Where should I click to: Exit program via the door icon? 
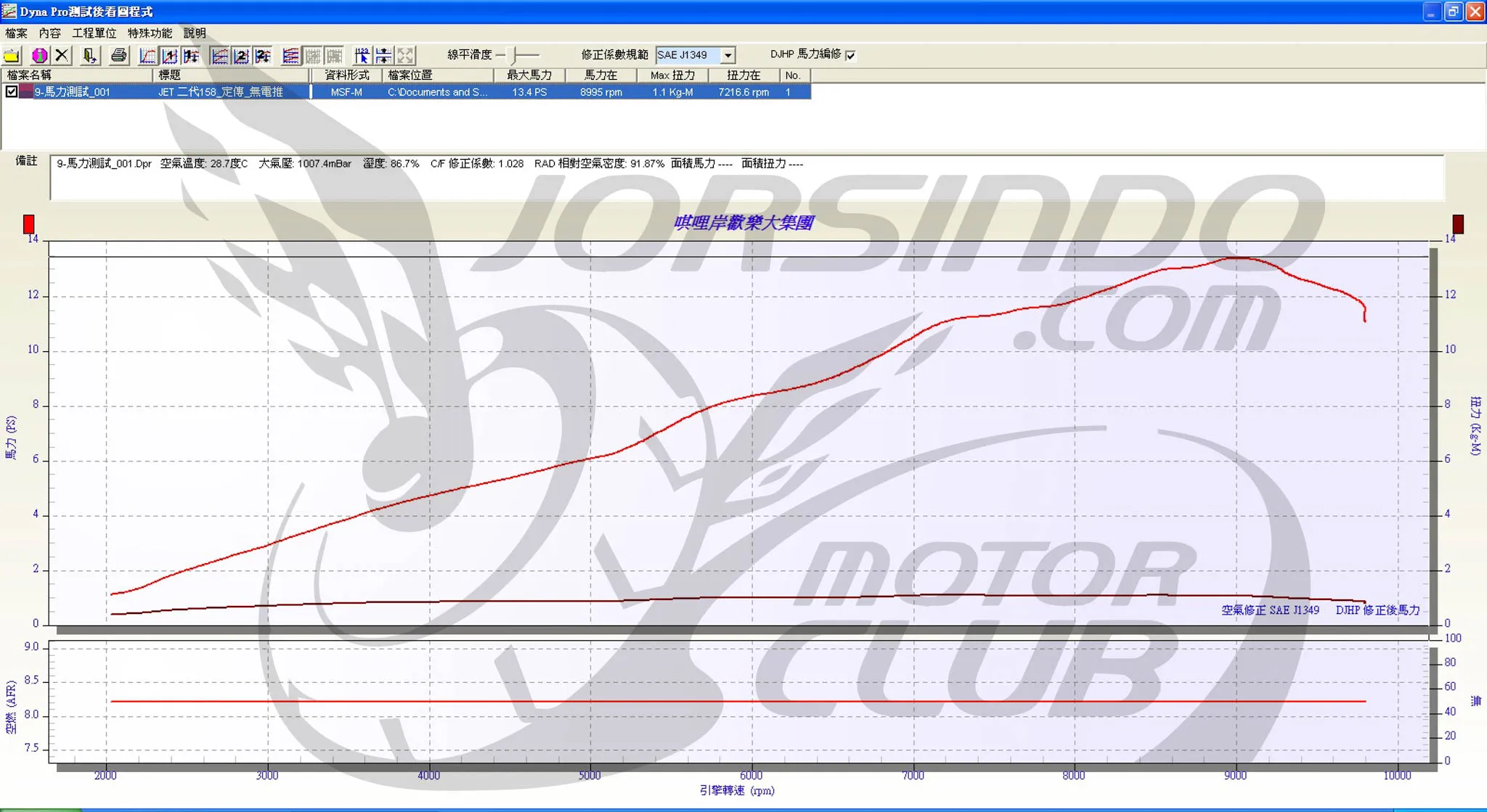[x=90, y=55]
